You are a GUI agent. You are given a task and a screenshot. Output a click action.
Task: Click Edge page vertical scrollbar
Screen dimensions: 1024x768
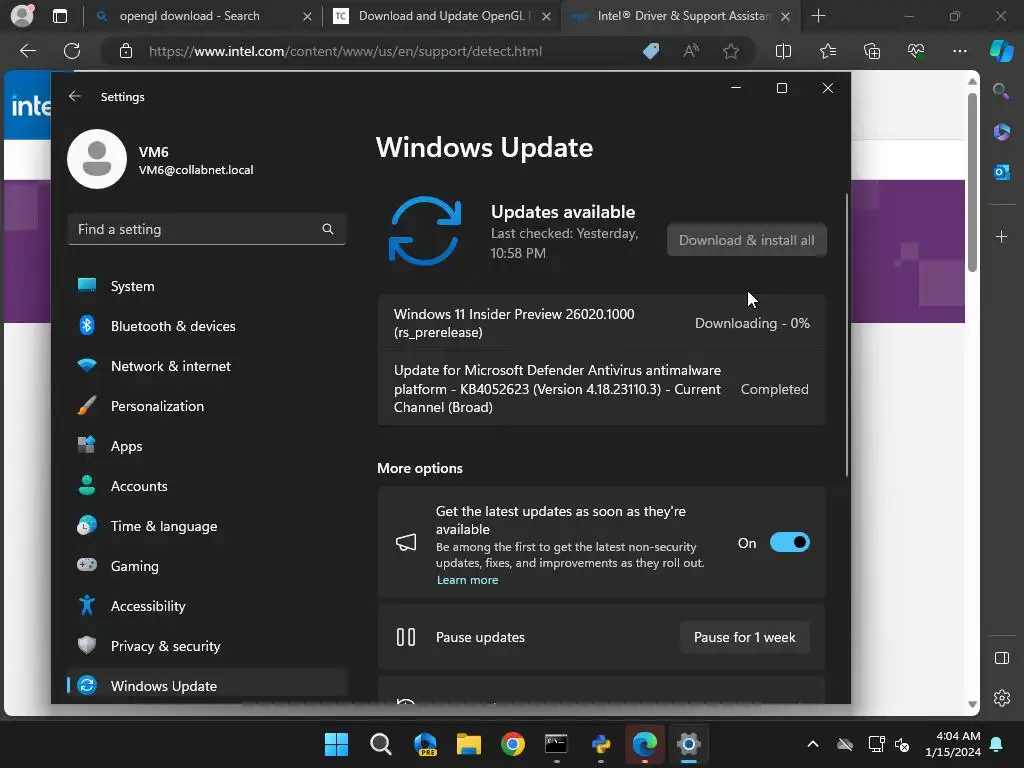point(972,182)
